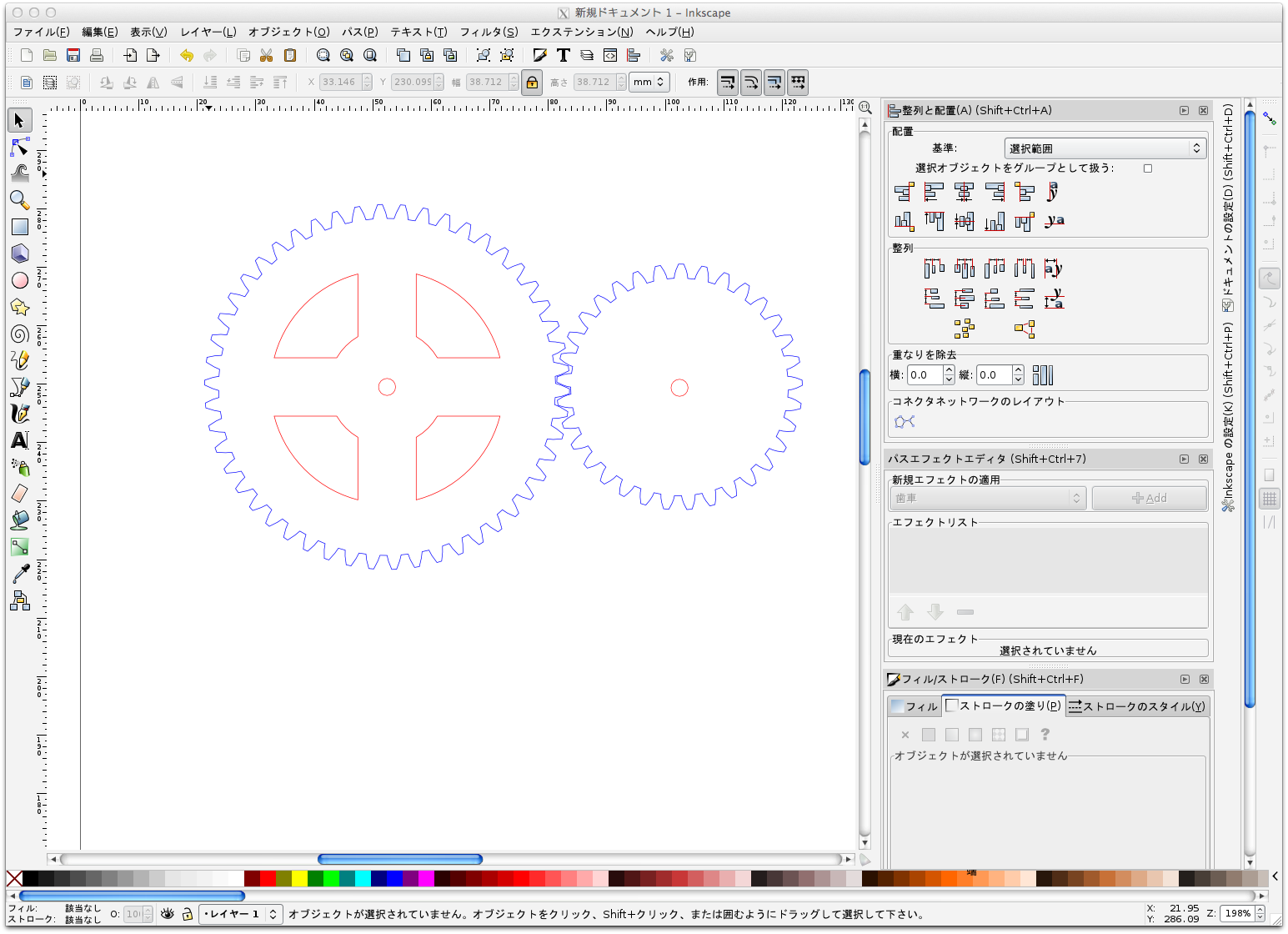Click the Cut scissors icon
This screenshot has width=1288, height=934.
tap(267, 56)
